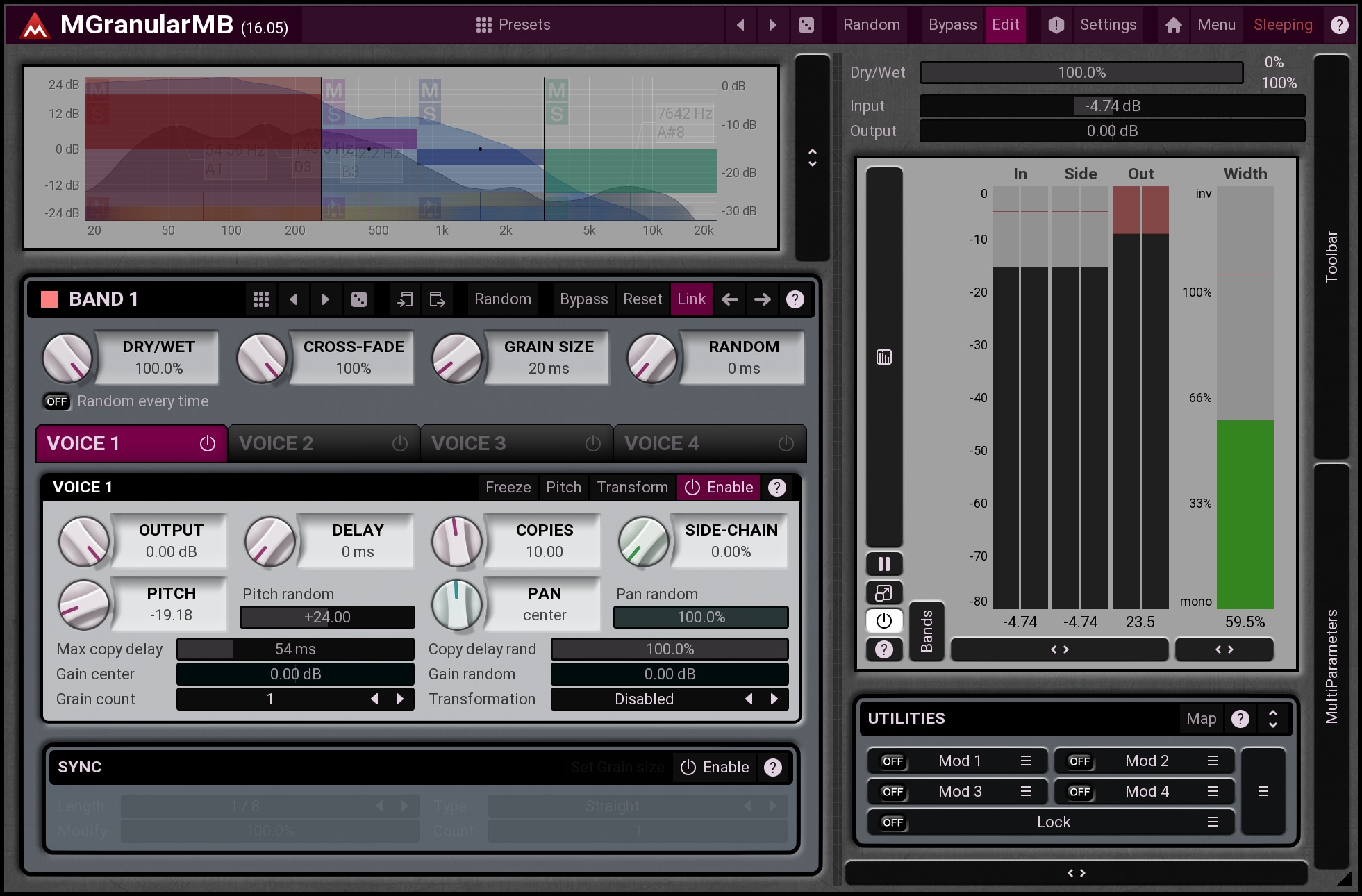Image resolution: width=1362 pixels, height=896 pixels.
Task: Open the Voice 1 help question mark
Action: pyautogui.click(x=777, y=488)
